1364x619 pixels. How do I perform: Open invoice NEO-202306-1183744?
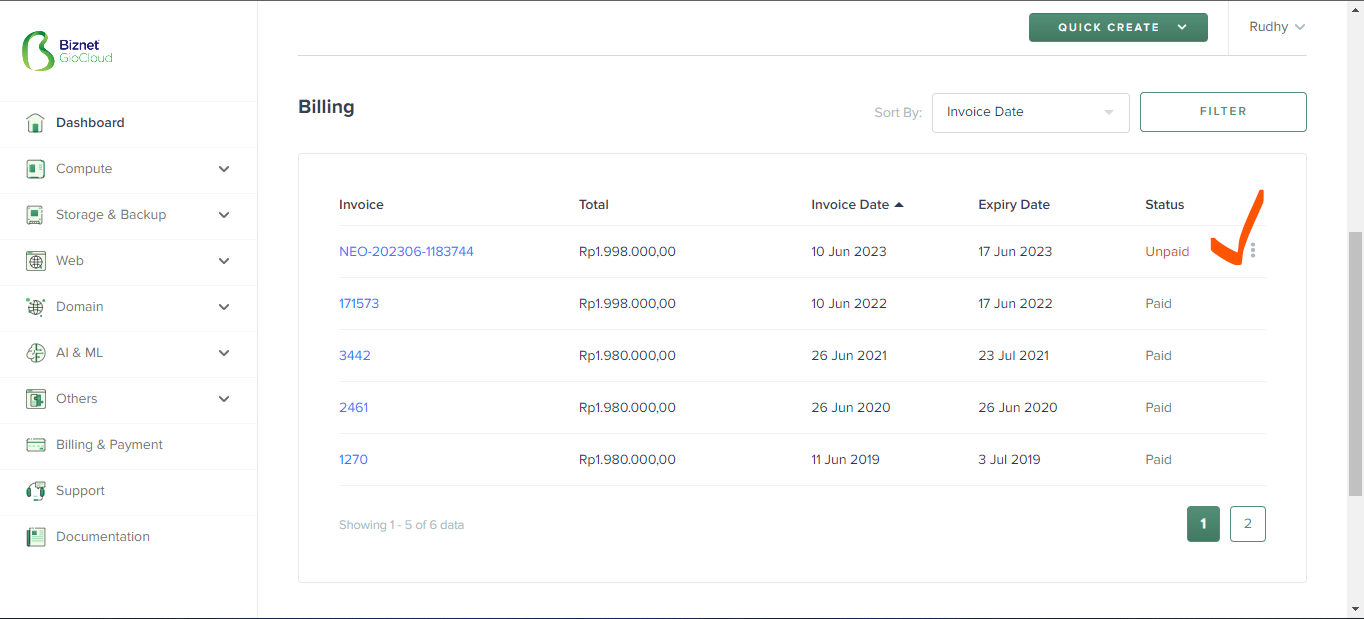406,251
